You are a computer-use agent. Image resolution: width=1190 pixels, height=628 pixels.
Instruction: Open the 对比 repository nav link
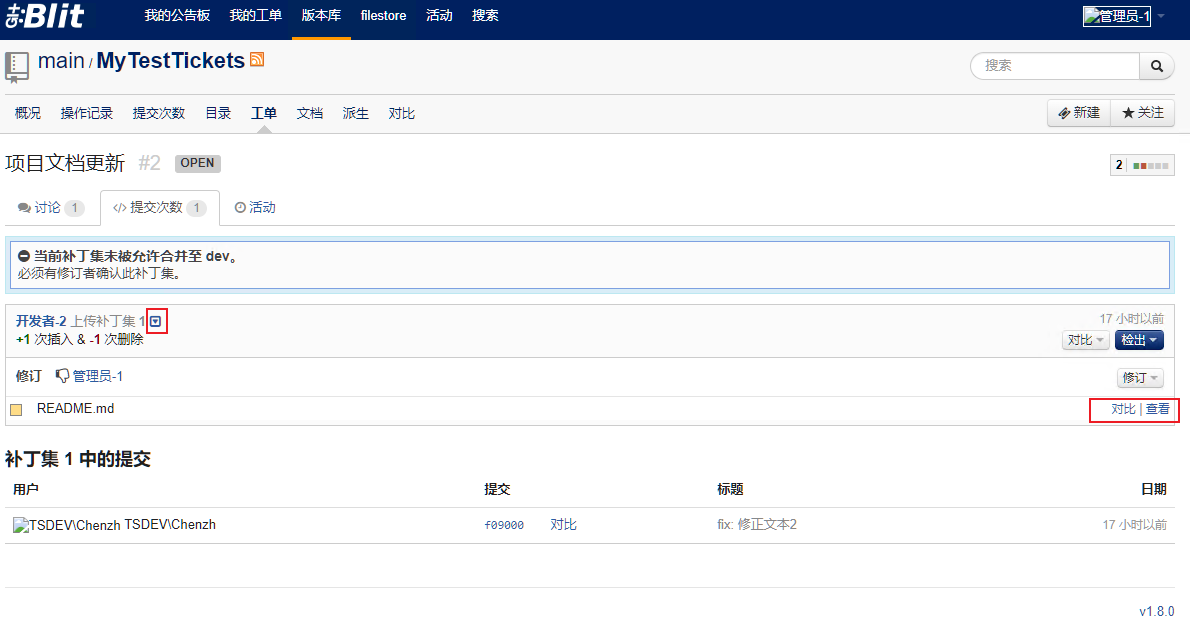[x=401, y=113]
